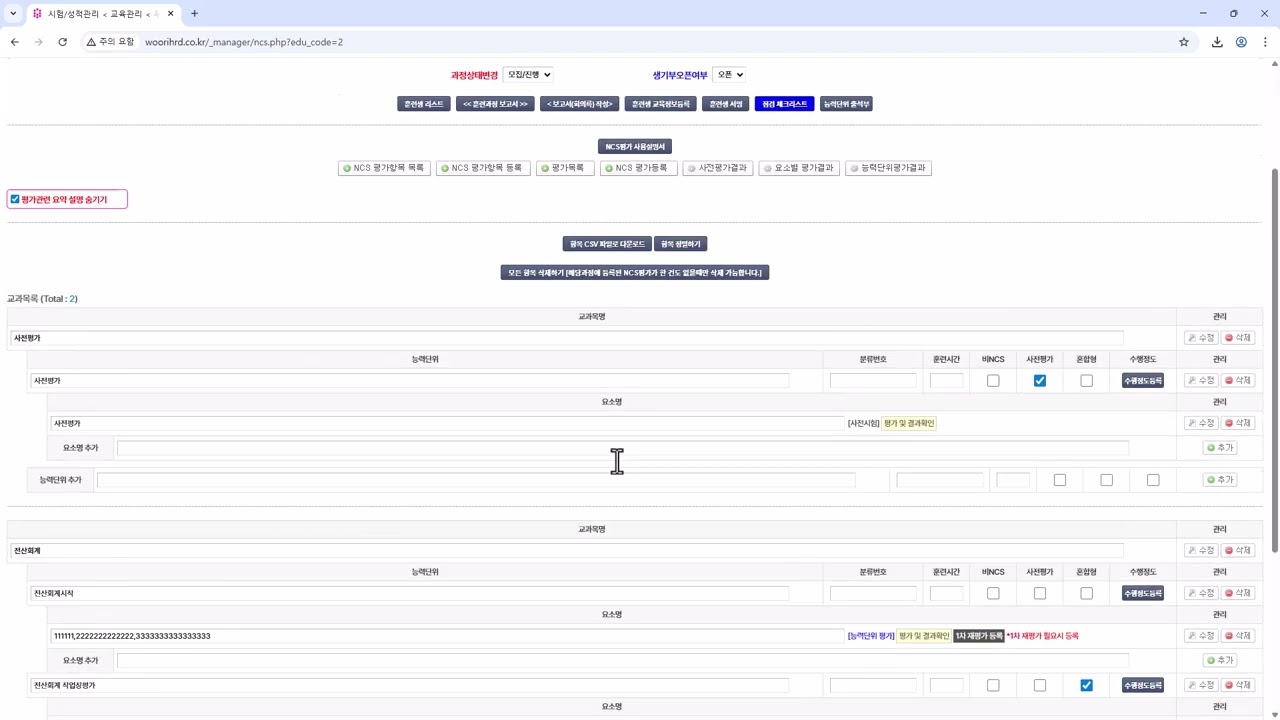Switch to 요소별 평가결과 tab

pos(799,168)
